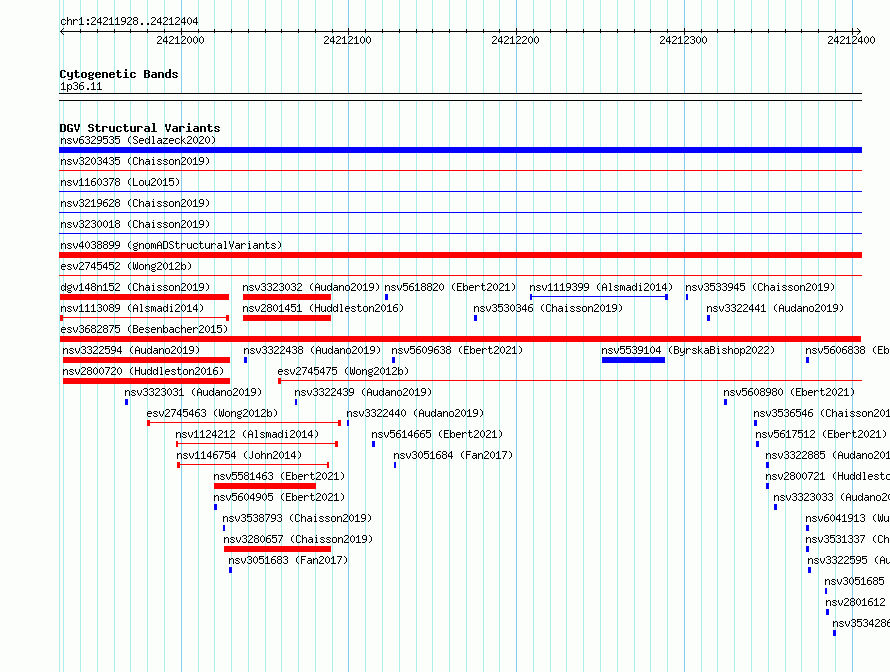Click nsv5581463 (Ebert2021) red bar
Image resolution: width=890 pixels, height=672 pixels.
click(x=265, y=486)
